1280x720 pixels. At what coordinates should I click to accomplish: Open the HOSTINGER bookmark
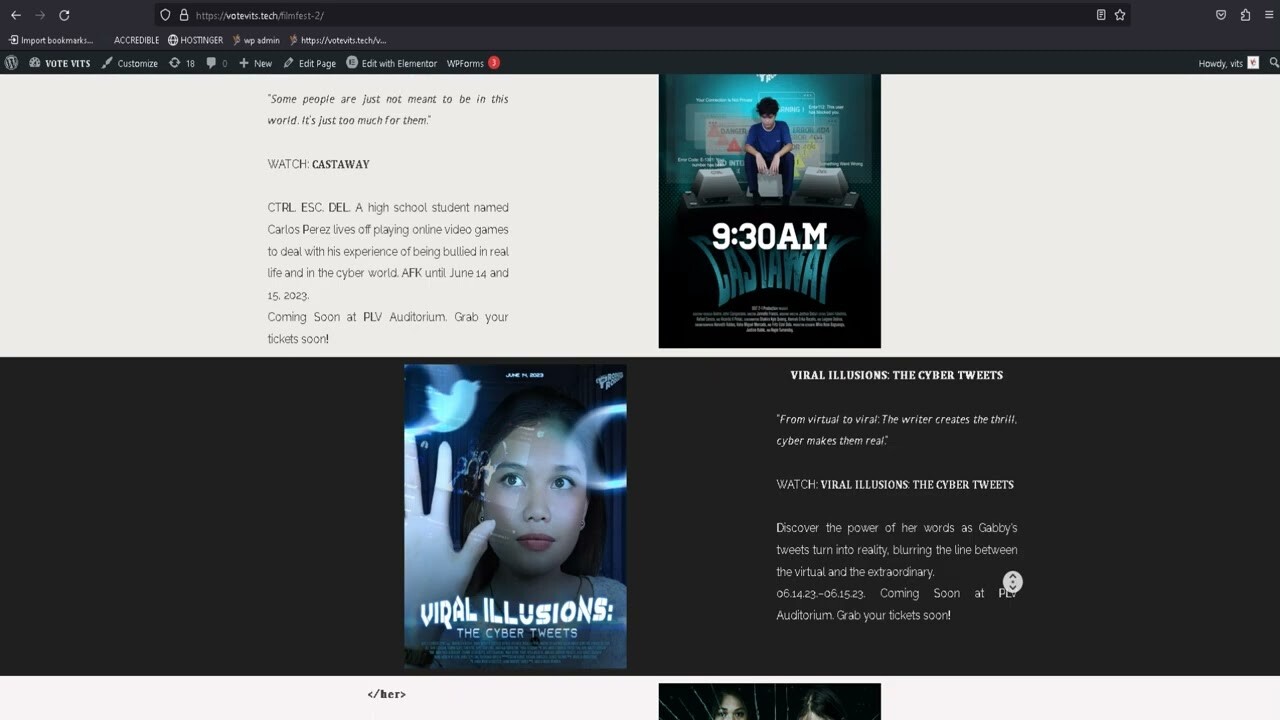coord(193,40)
